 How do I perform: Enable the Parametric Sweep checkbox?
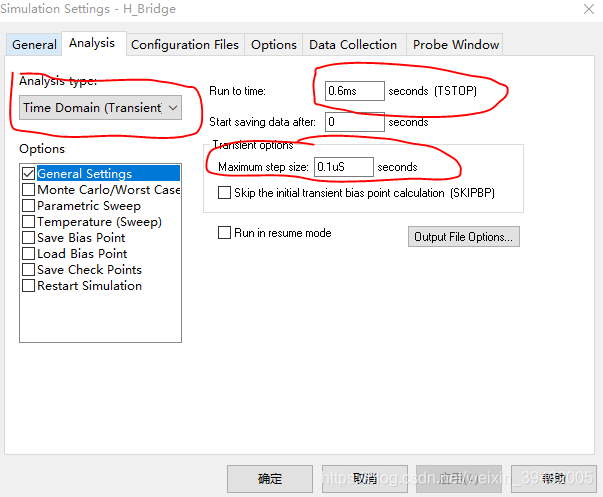(x=28, y=206)
